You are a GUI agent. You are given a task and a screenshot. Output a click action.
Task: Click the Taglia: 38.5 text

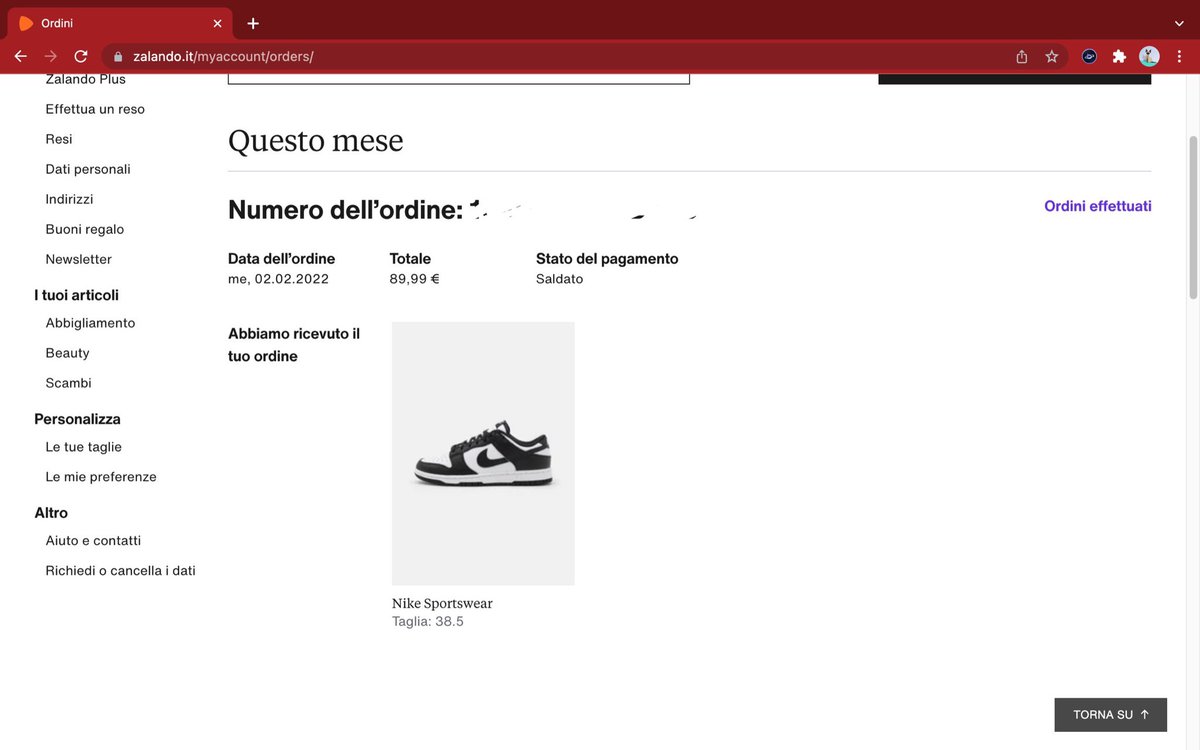428,622
